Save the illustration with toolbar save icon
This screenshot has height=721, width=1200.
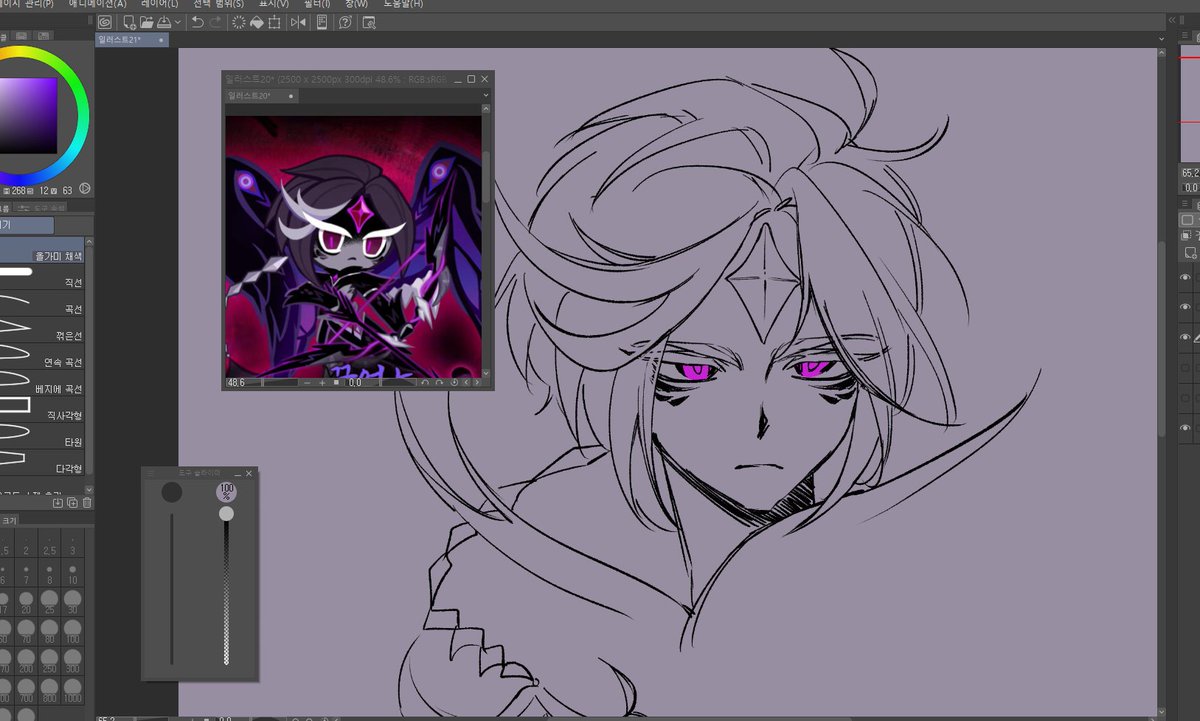click(164, 22)
